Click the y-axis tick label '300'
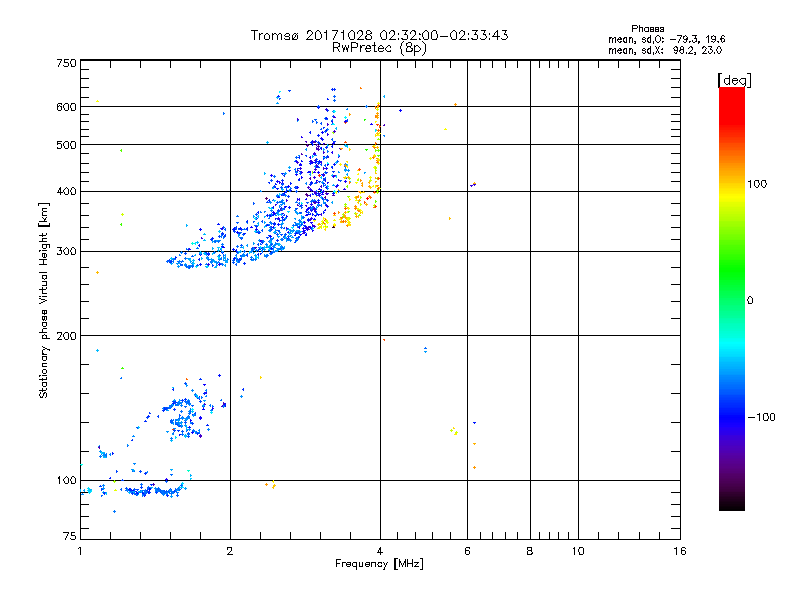This screenshot has width=800, height=600. 66,252
